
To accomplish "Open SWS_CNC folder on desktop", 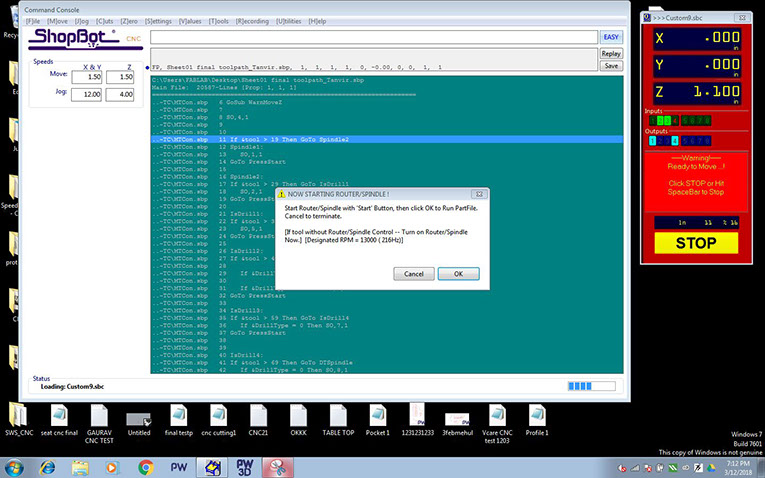I will click(x=19, y=420).
